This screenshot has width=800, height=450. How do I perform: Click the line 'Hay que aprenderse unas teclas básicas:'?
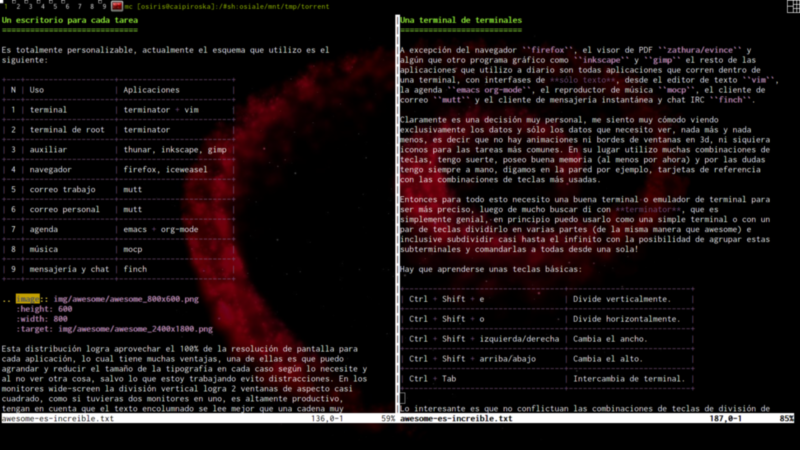(491, 269)
